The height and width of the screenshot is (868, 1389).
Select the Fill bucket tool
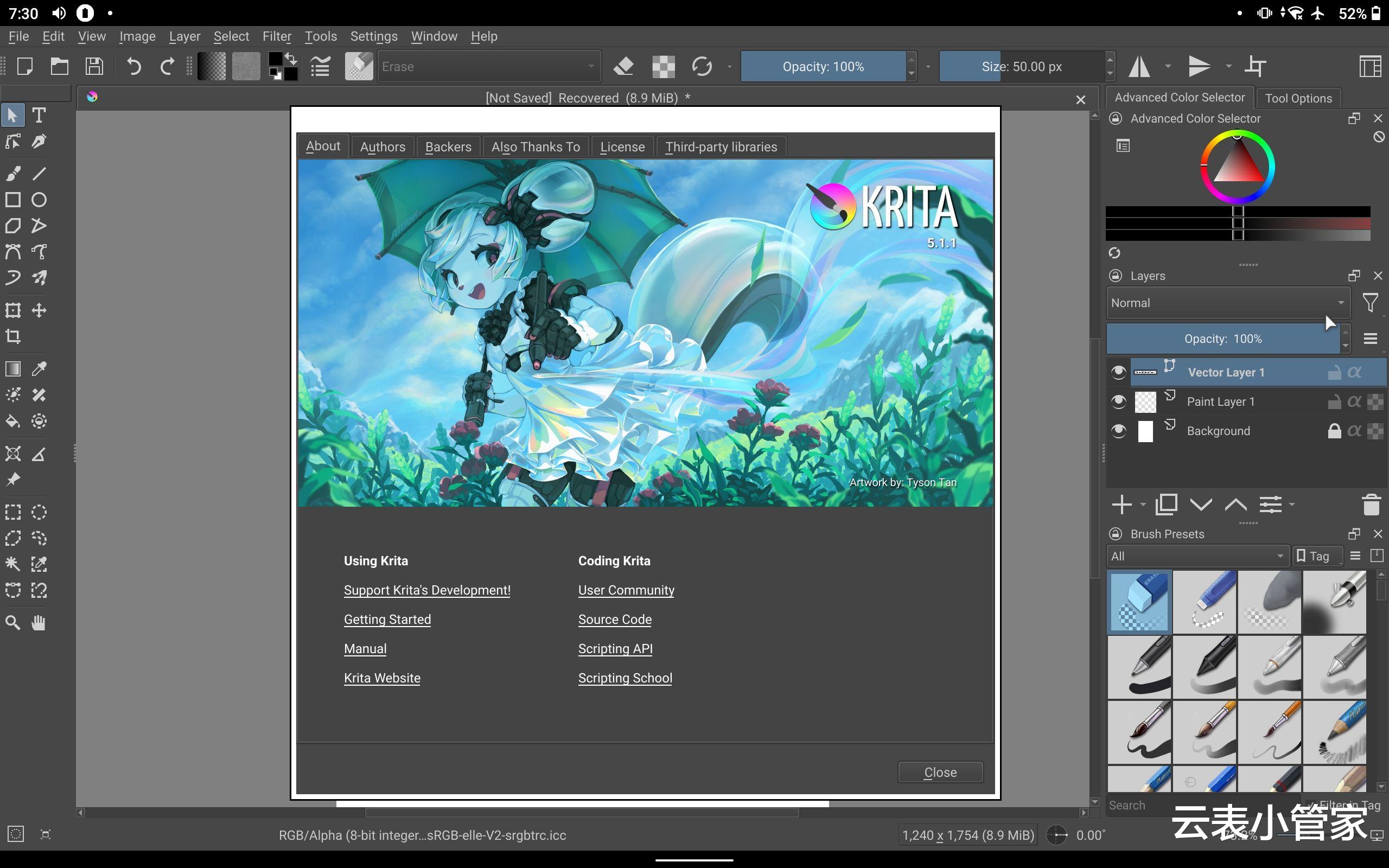pyautogui.click(x=12, y=422)
